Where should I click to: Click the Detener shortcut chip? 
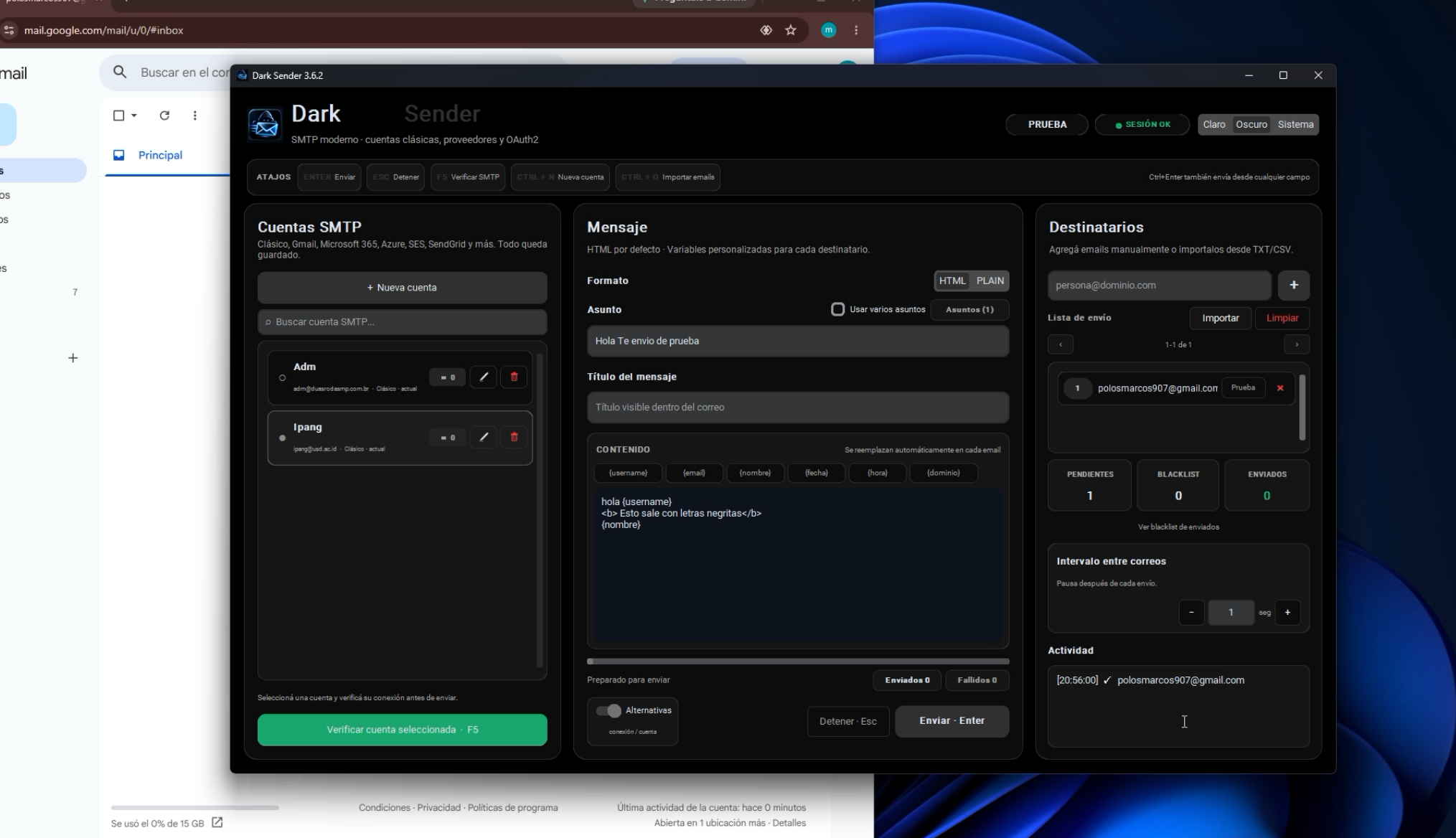pos(396,177)
